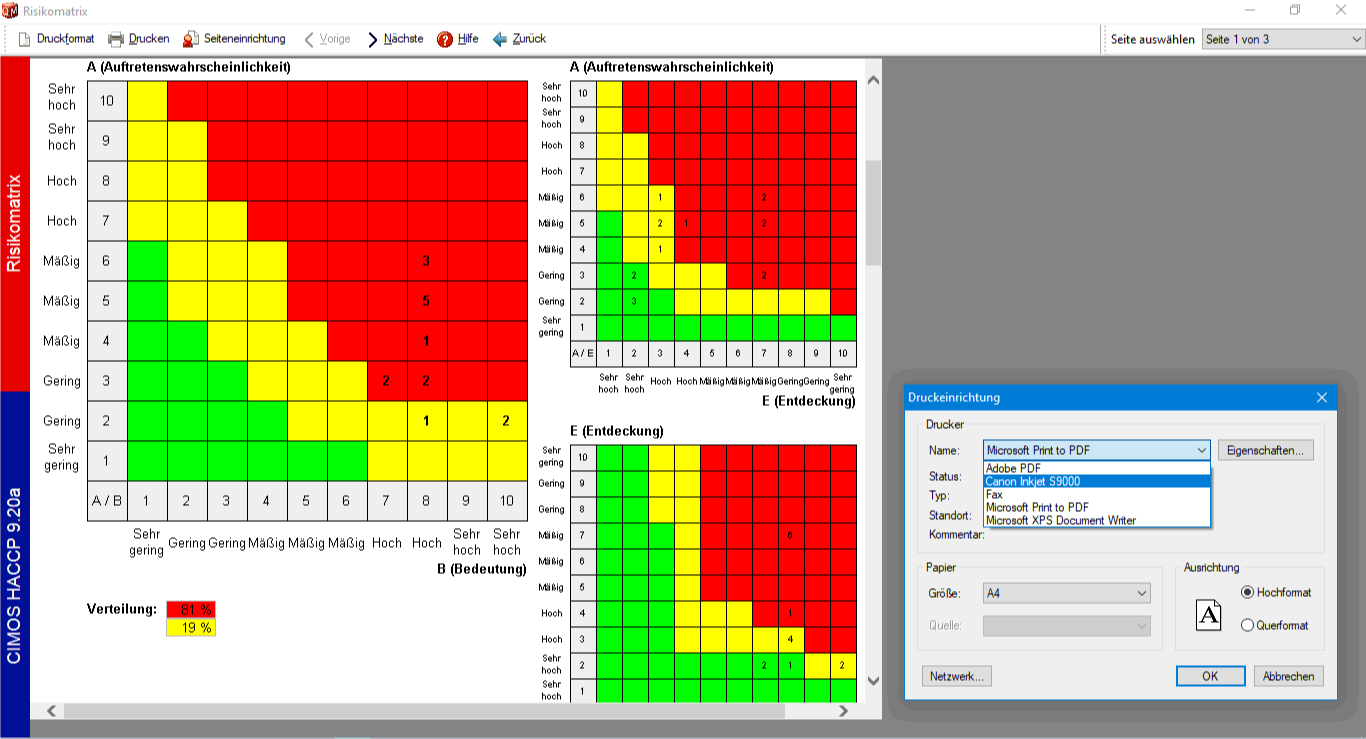Choose Canon Inkjet S9000 from printer list
Viewport: 1366px width, 739px height.
(x=1097, y=481)
